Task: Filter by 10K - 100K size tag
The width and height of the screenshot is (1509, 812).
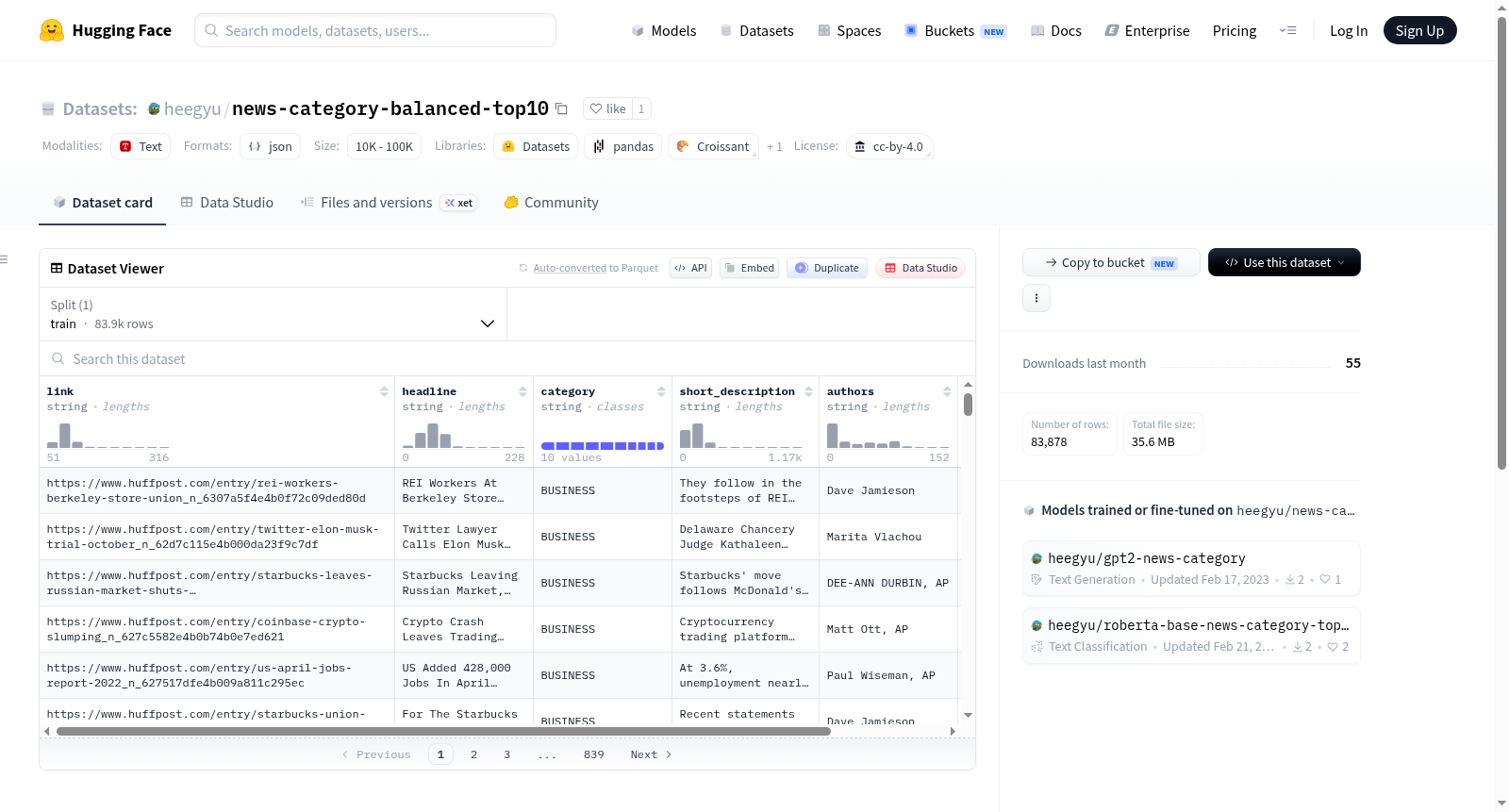Action: pos(384,146)
